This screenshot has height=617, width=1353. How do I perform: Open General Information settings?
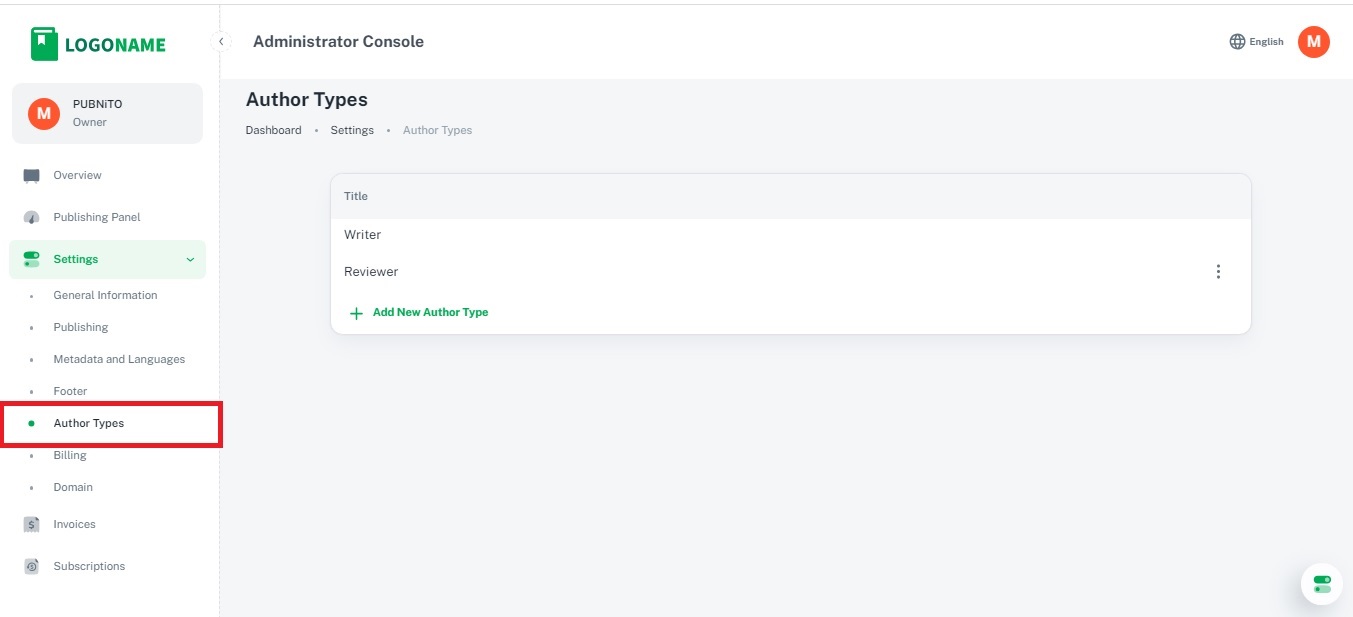(105, 295)
